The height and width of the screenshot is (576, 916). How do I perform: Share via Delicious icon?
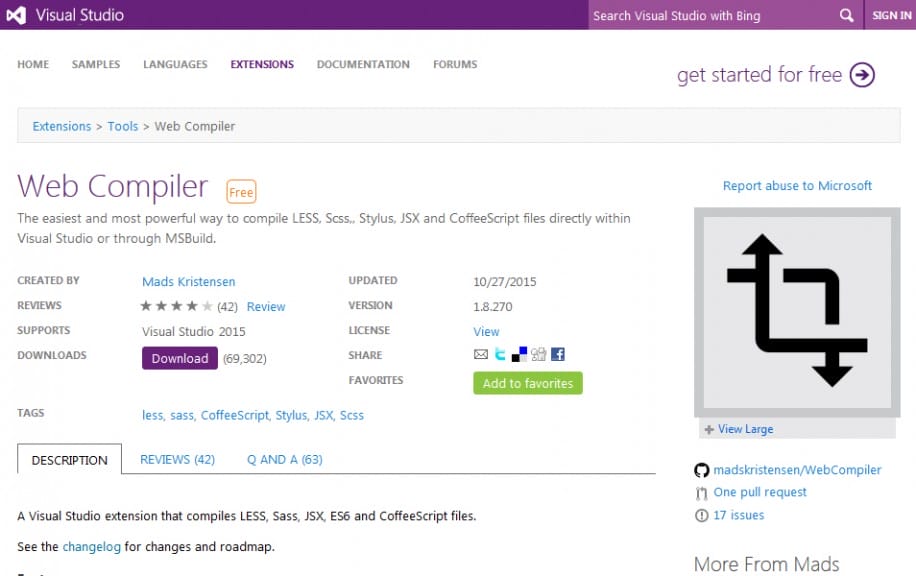(519, 354)
